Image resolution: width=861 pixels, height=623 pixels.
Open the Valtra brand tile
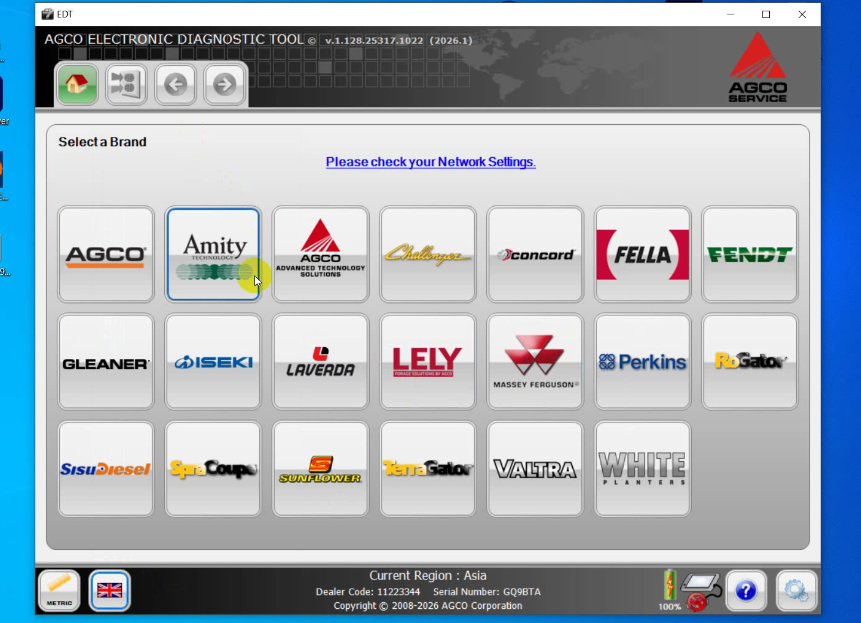tap(534, 468)
